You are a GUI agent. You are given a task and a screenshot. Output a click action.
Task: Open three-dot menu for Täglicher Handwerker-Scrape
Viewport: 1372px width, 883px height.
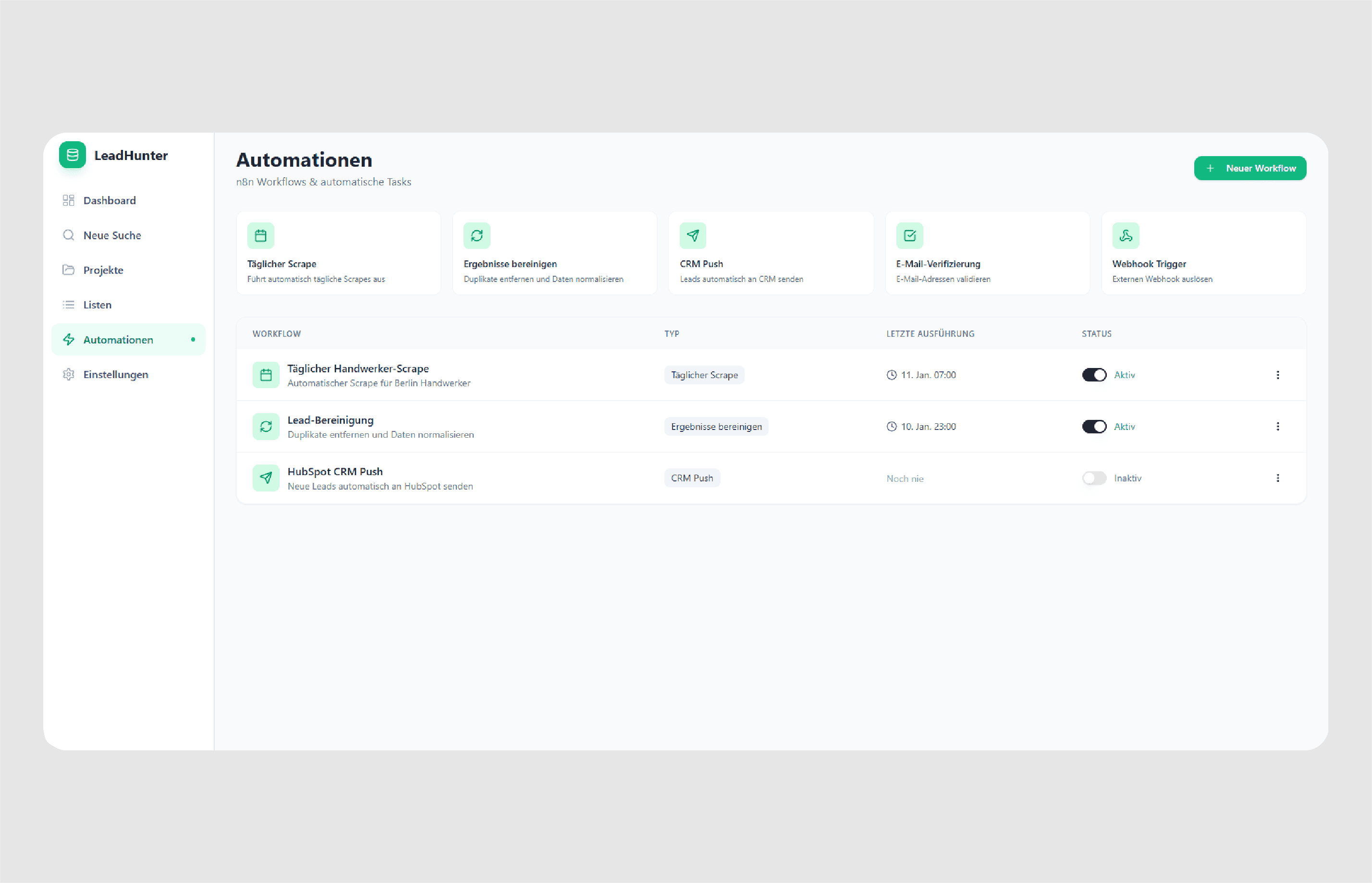pyautogui.click(x=1277, y=375)
